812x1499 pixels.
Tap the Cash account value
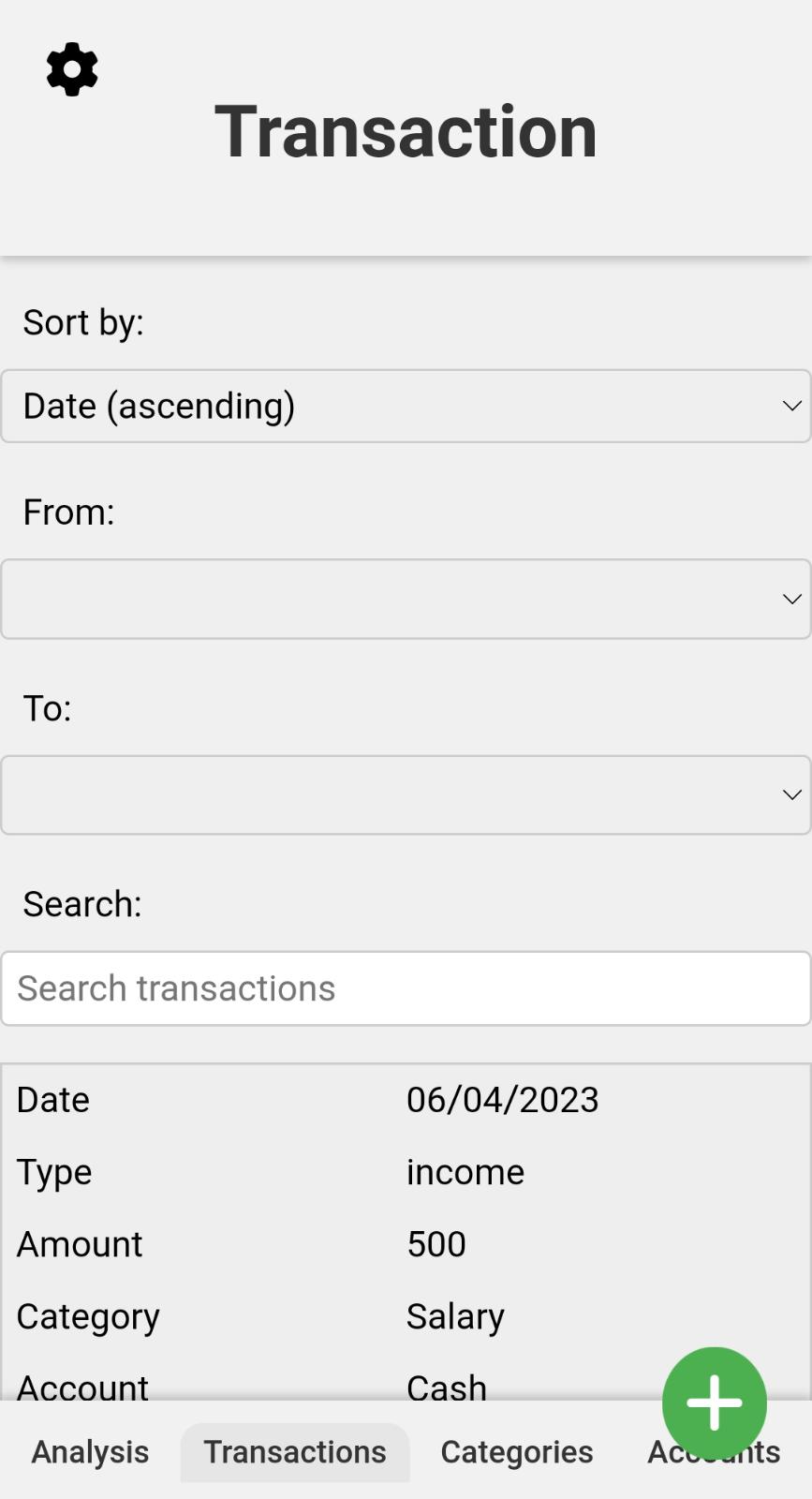447,1386
